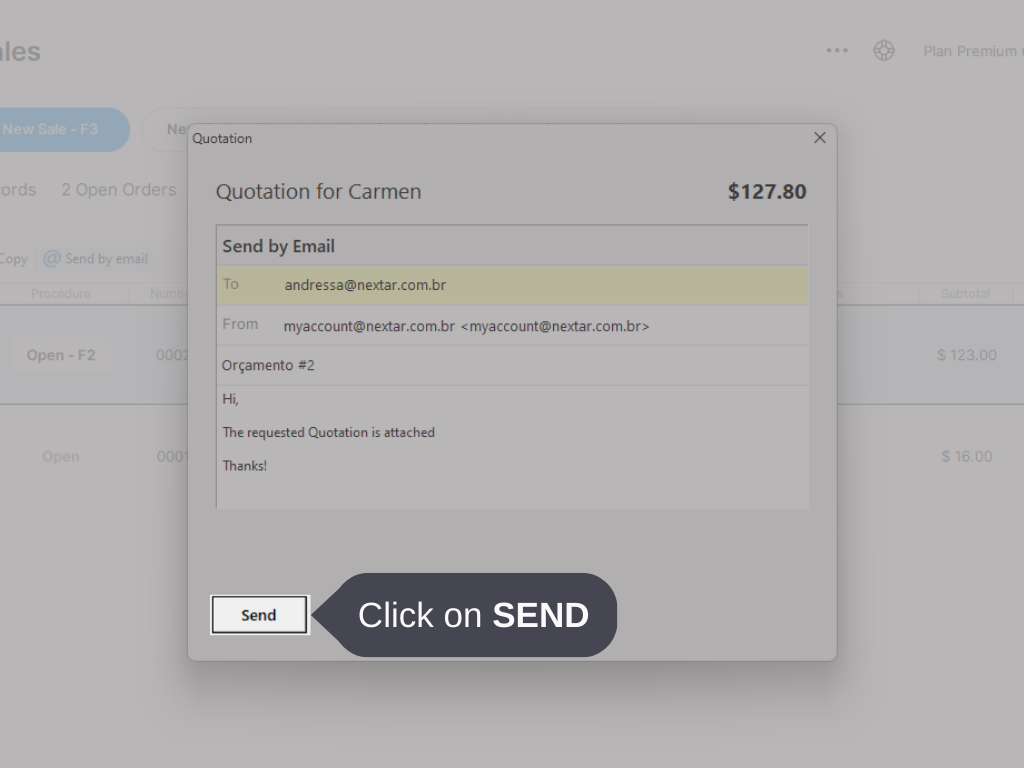Click the Subtotal column header
The image size is (1024, 768).
pos(964,293)
